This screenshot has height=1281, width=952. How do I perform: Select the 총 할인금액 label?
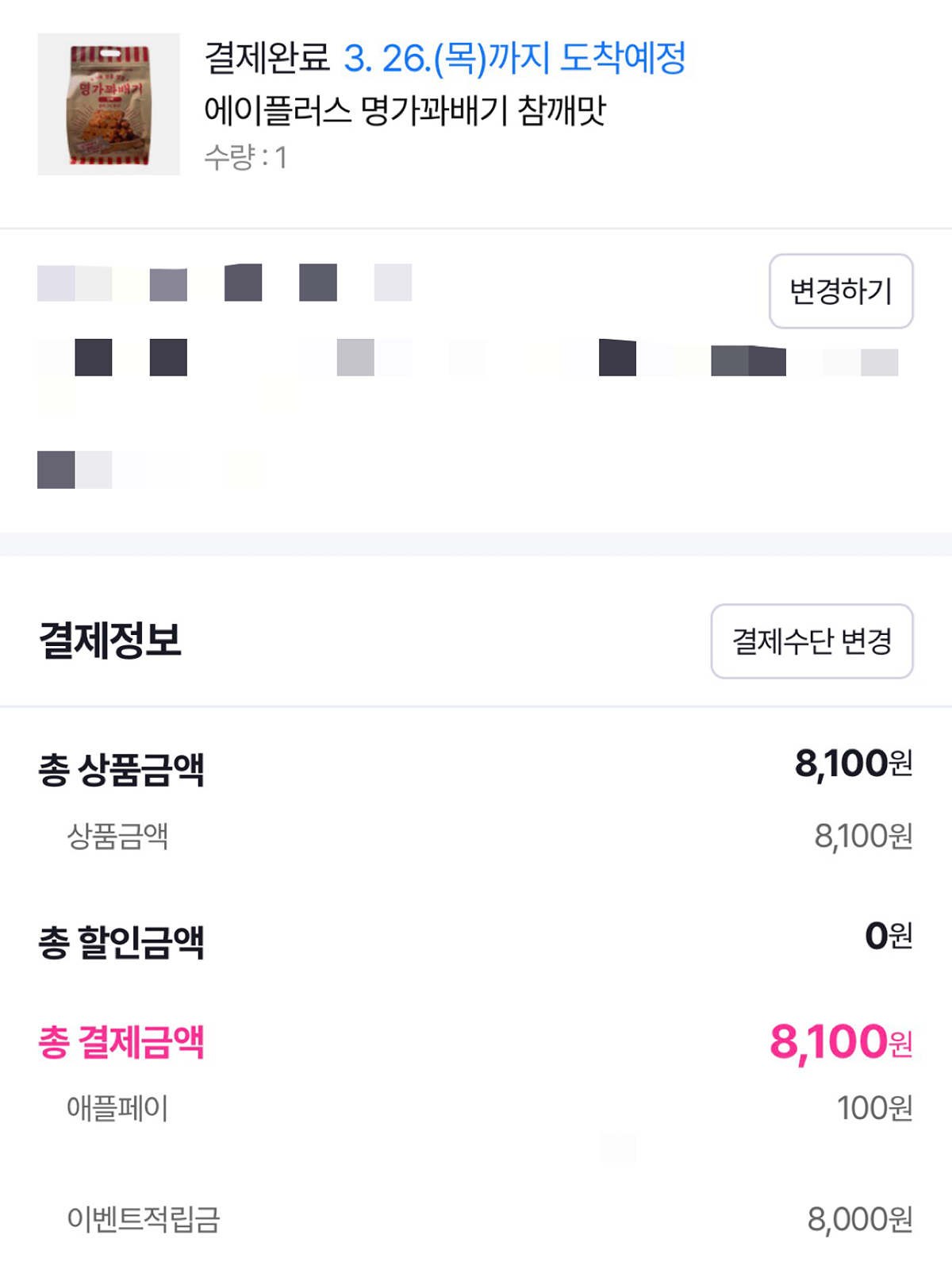[x=121, y=942]
